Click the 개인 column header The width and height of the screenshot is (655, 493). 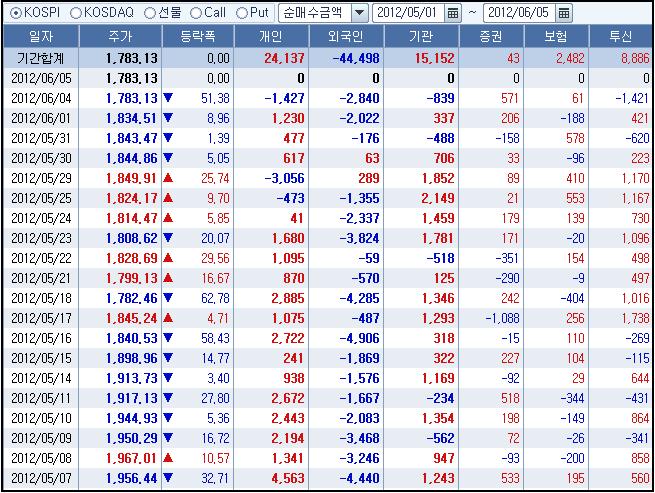(272, 36)
